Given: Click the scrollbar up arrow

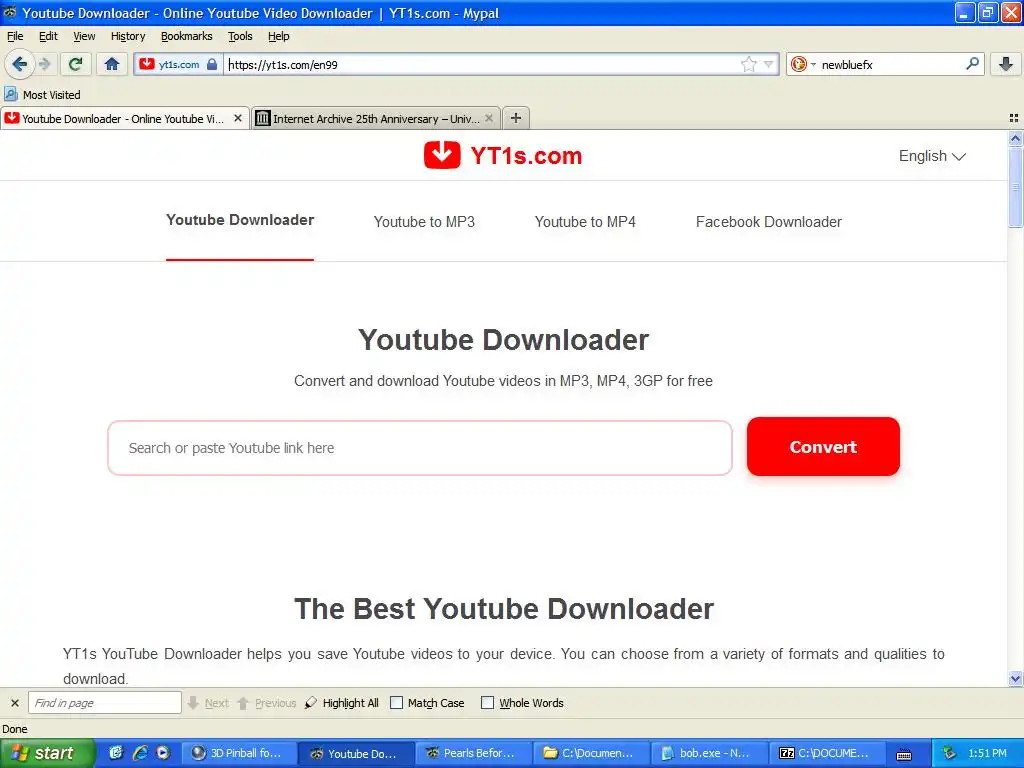Looking at the screenshot, I should 1015,138.
